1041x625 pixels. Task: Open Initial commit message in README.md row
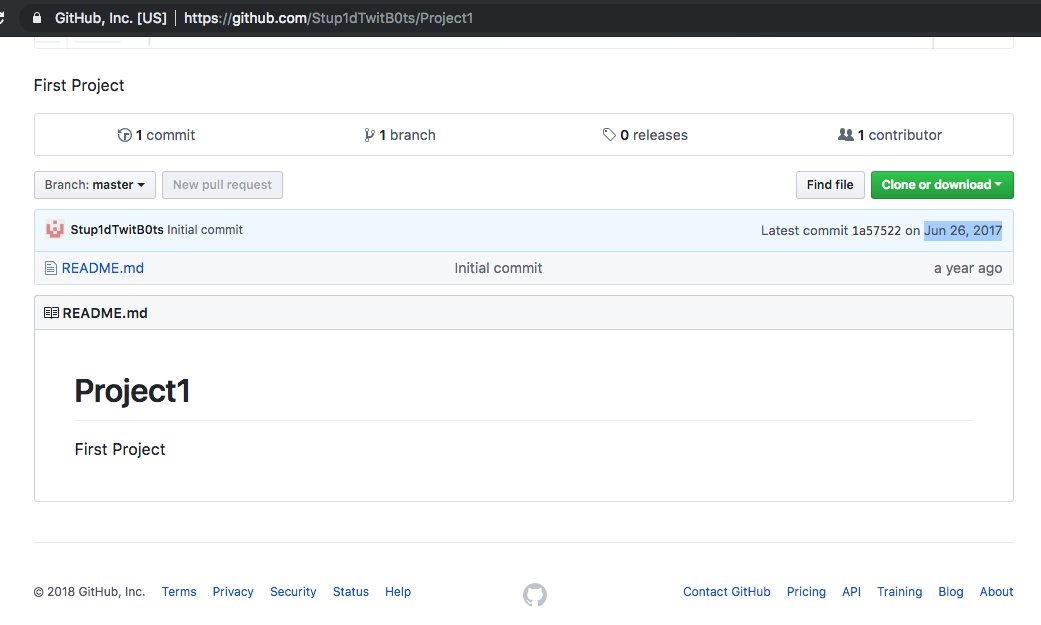(498, 268)
